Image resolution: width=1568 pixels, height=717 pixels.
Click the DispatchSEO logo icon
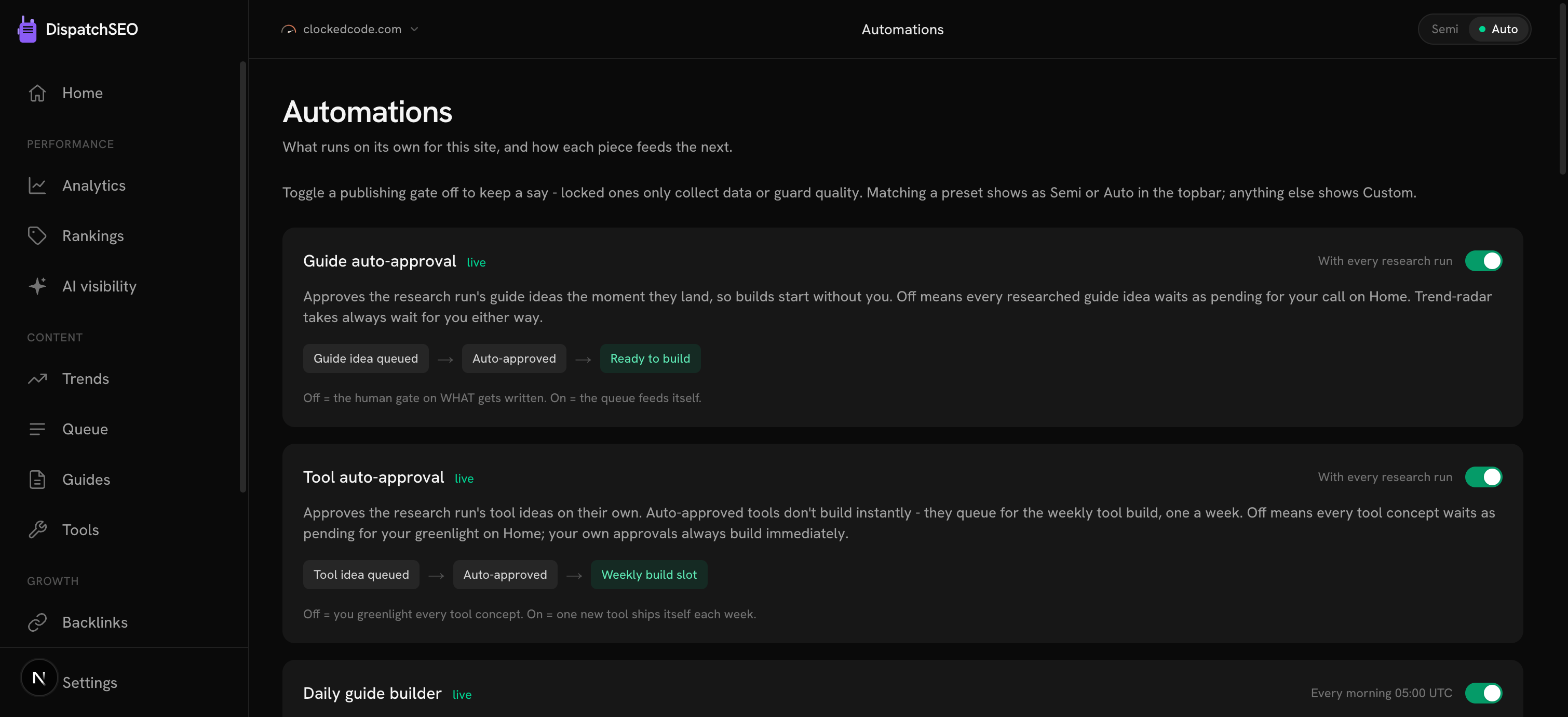[x=27, y=29]
